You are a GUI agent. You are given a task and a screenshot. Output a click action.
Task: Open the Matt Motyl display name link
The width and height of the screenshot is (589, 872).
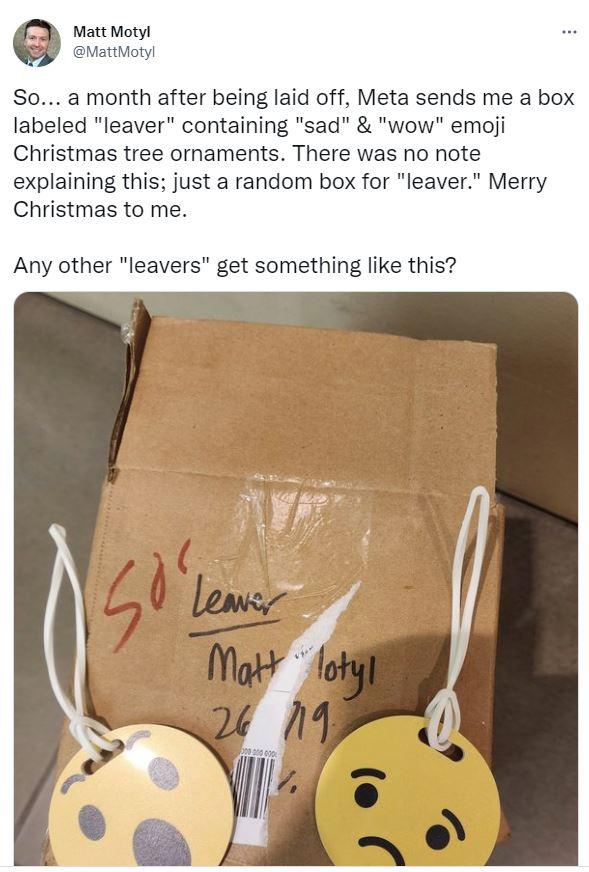[112, 32]
